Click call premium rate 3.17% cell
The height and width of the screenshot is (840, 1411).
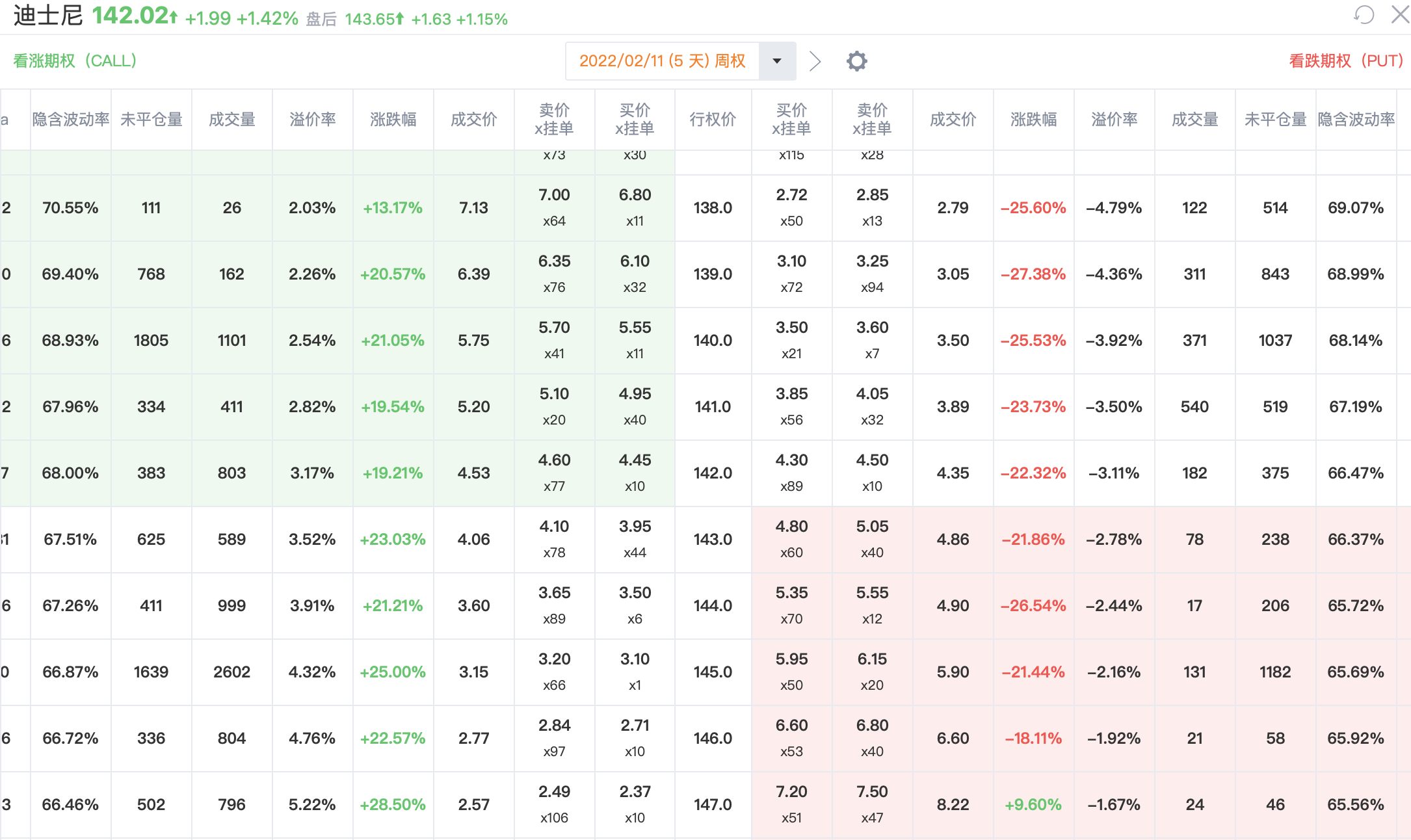[312, 473]
